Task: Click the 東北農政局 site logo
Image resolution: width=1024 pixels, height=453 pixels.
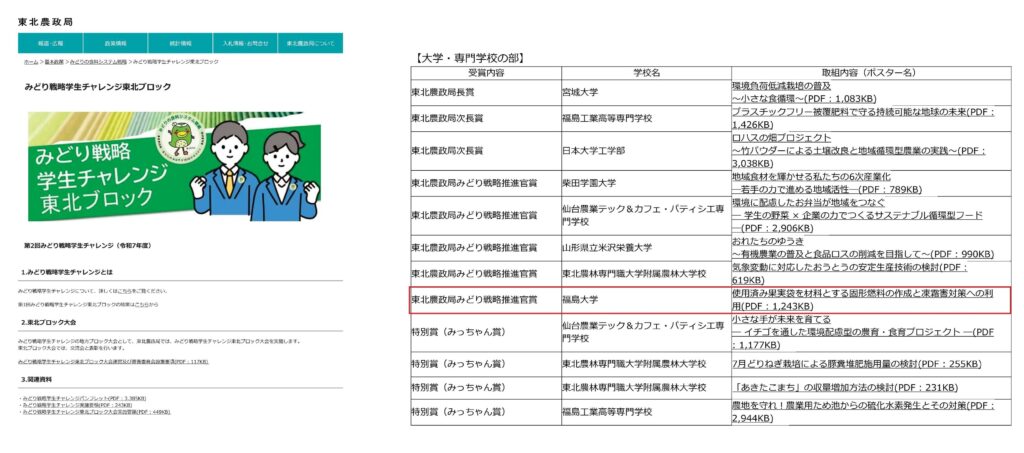Action: coord(47,21)
